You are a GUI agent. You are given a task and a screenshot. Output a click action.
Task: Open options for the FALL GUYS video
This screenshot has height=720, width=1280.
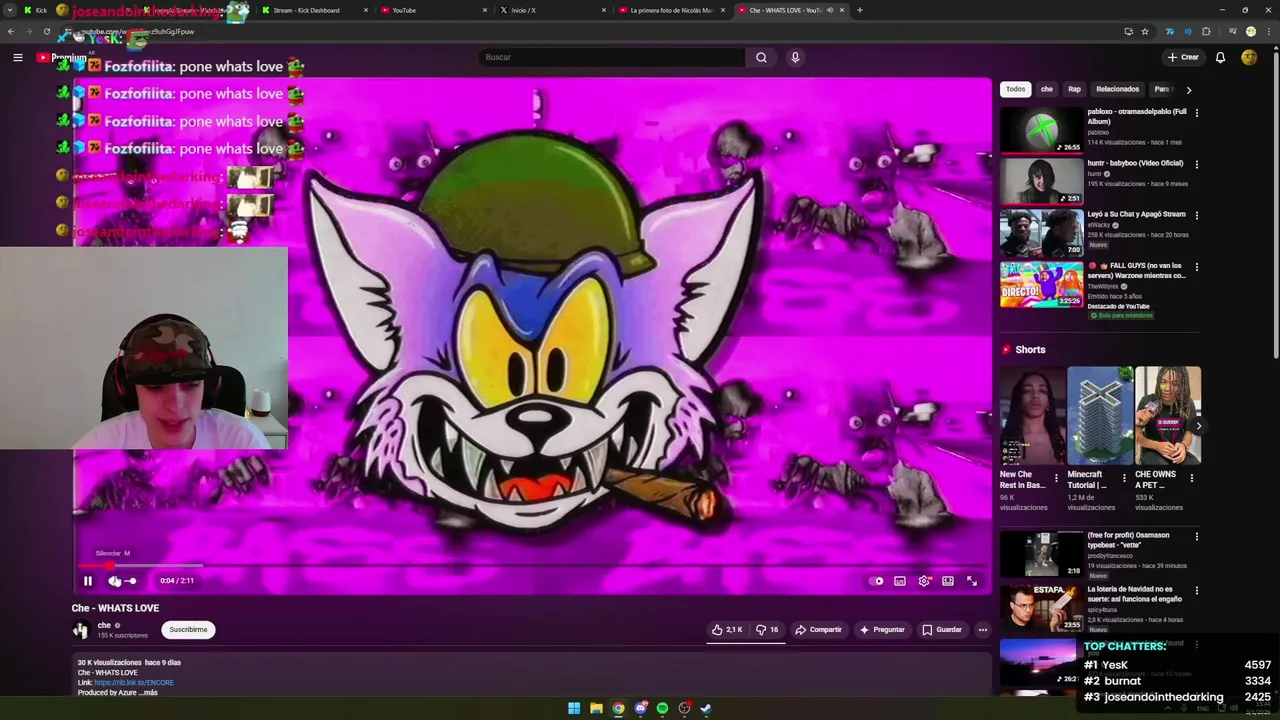(1197, 267)
